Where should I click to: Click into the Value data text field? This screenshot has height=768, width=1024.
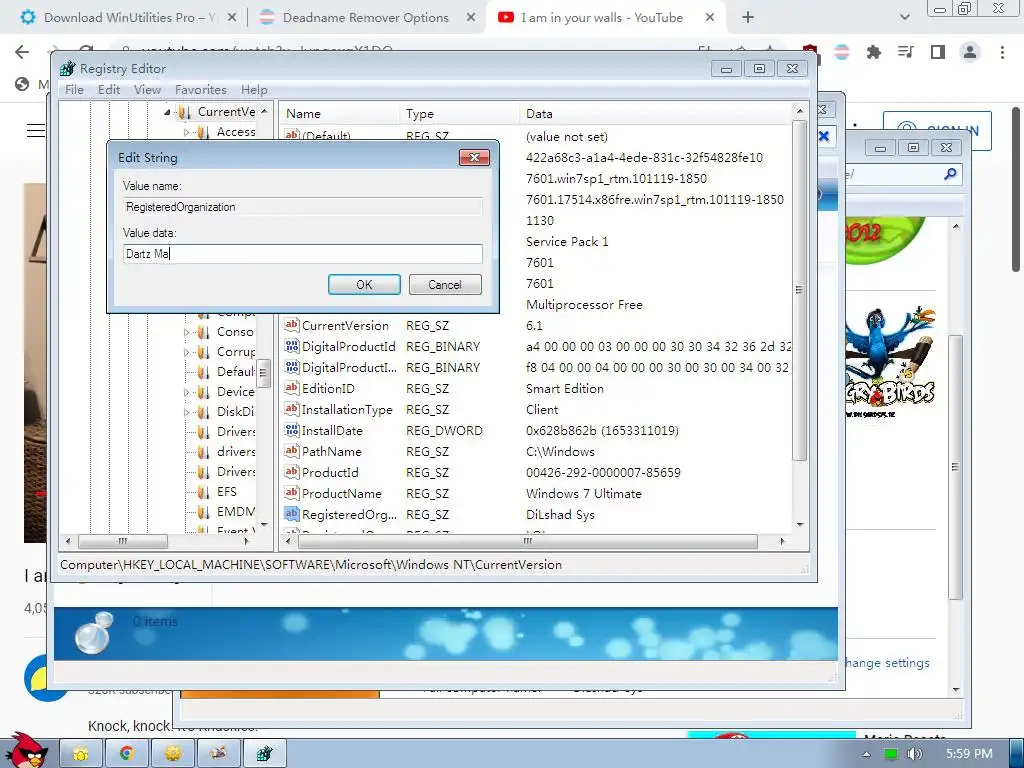[x=303, y=254]
